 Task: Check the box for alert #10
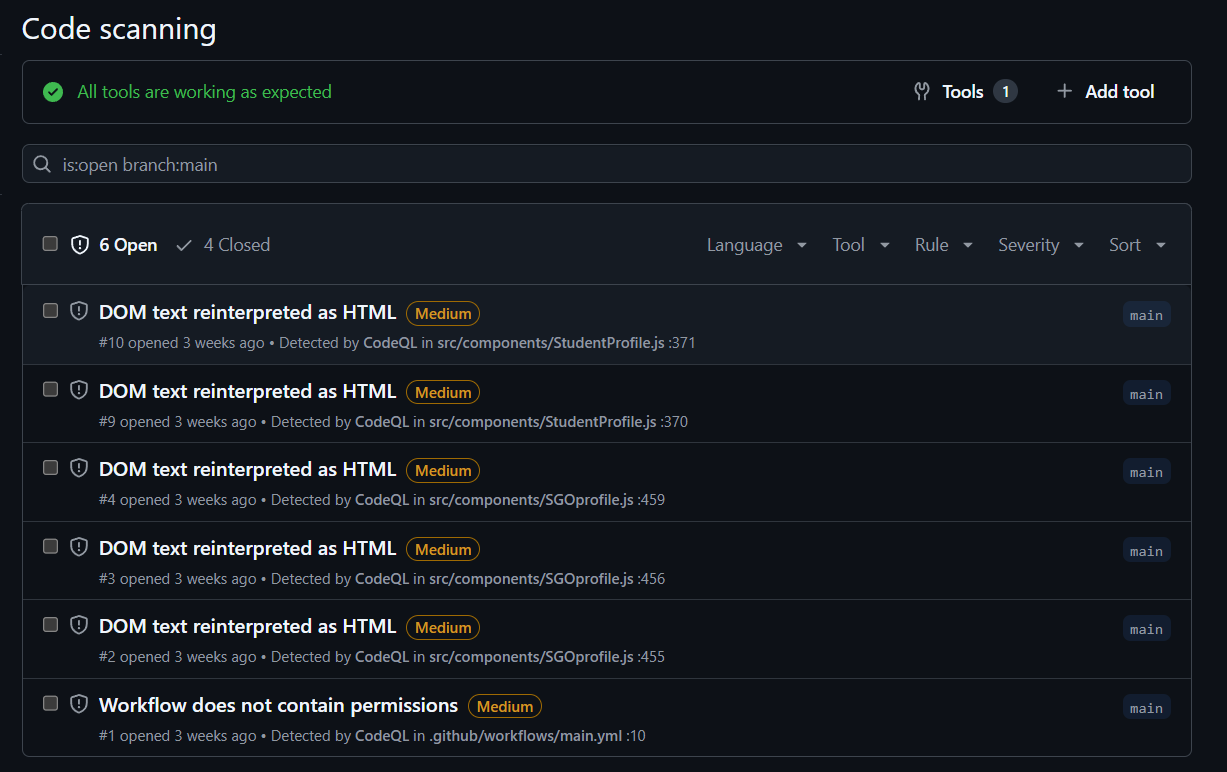pyautogui.click(x=50, y=311)
